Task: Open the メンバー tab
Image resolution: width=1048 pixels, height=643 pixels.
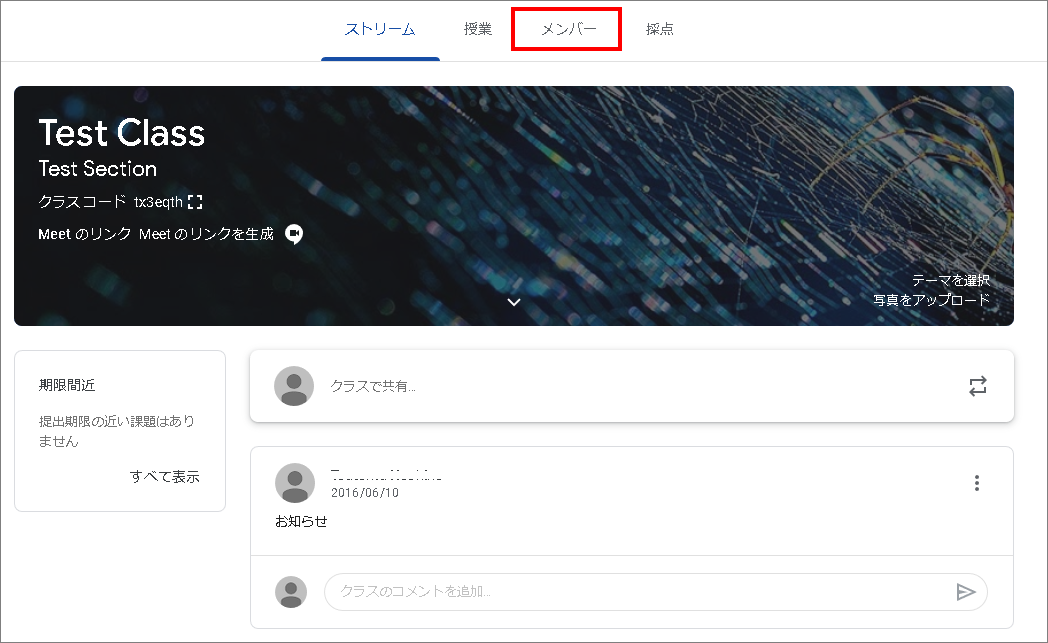Action: click(568, 30)
